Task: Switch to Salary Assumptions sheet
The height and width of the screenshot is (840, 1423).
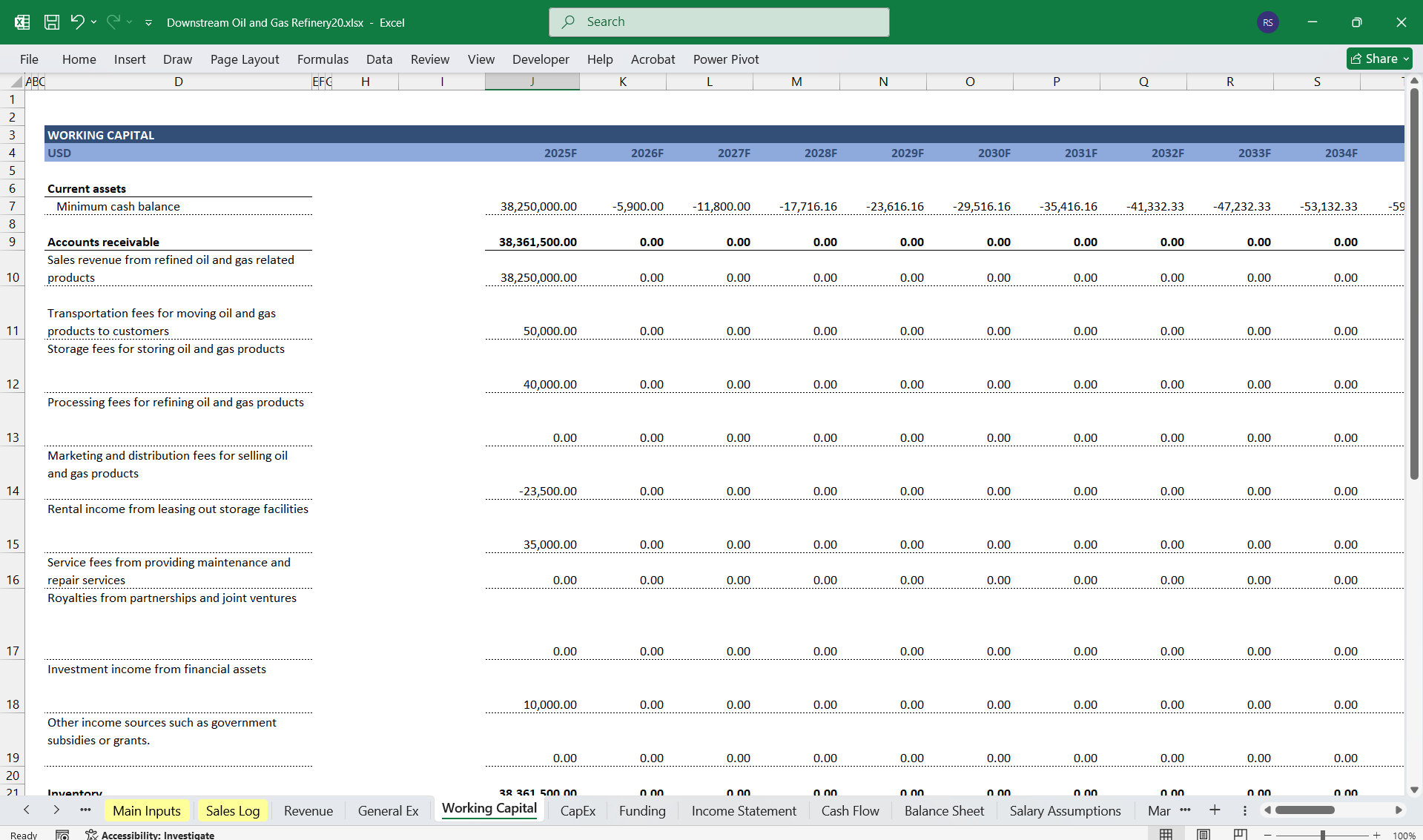Action: point(1065,811)
